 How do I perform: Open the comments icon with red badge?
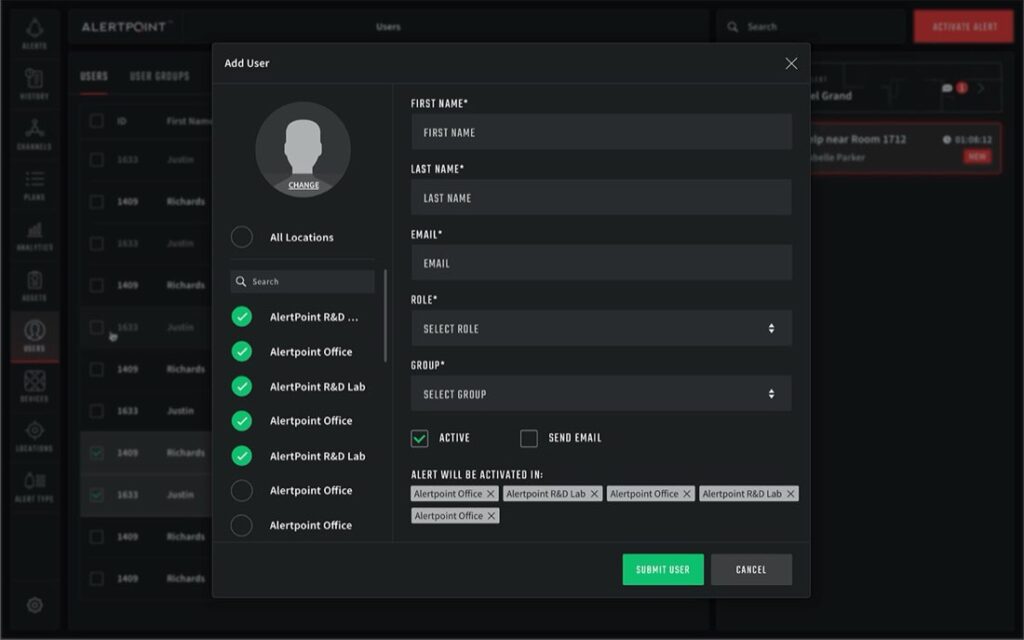click(x=953, y=88)
